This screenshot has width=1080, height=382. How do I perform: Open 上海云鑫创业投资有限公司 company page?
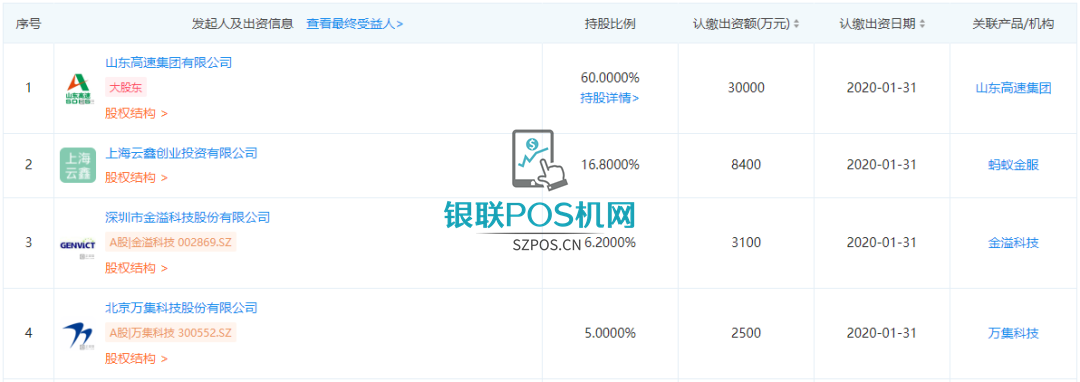point(181,153)
